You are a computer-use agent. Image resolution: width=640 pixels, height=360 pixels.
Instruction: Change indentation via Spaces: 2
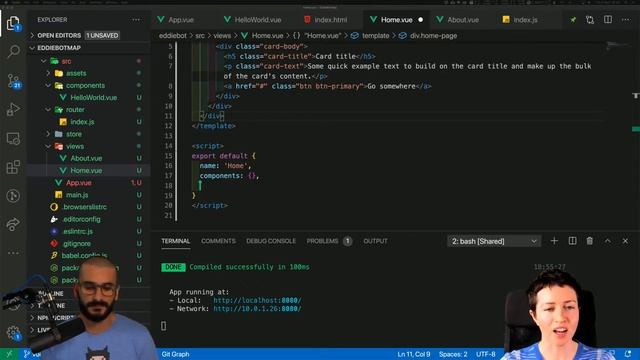tap(453, 354)
